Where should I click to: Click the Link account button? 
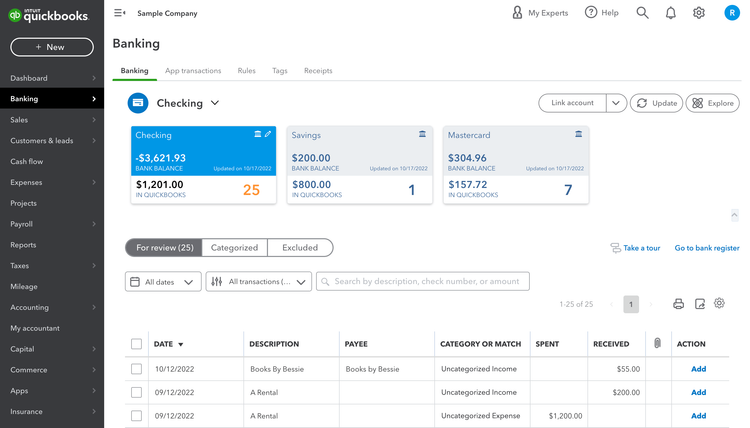(572, 103)
